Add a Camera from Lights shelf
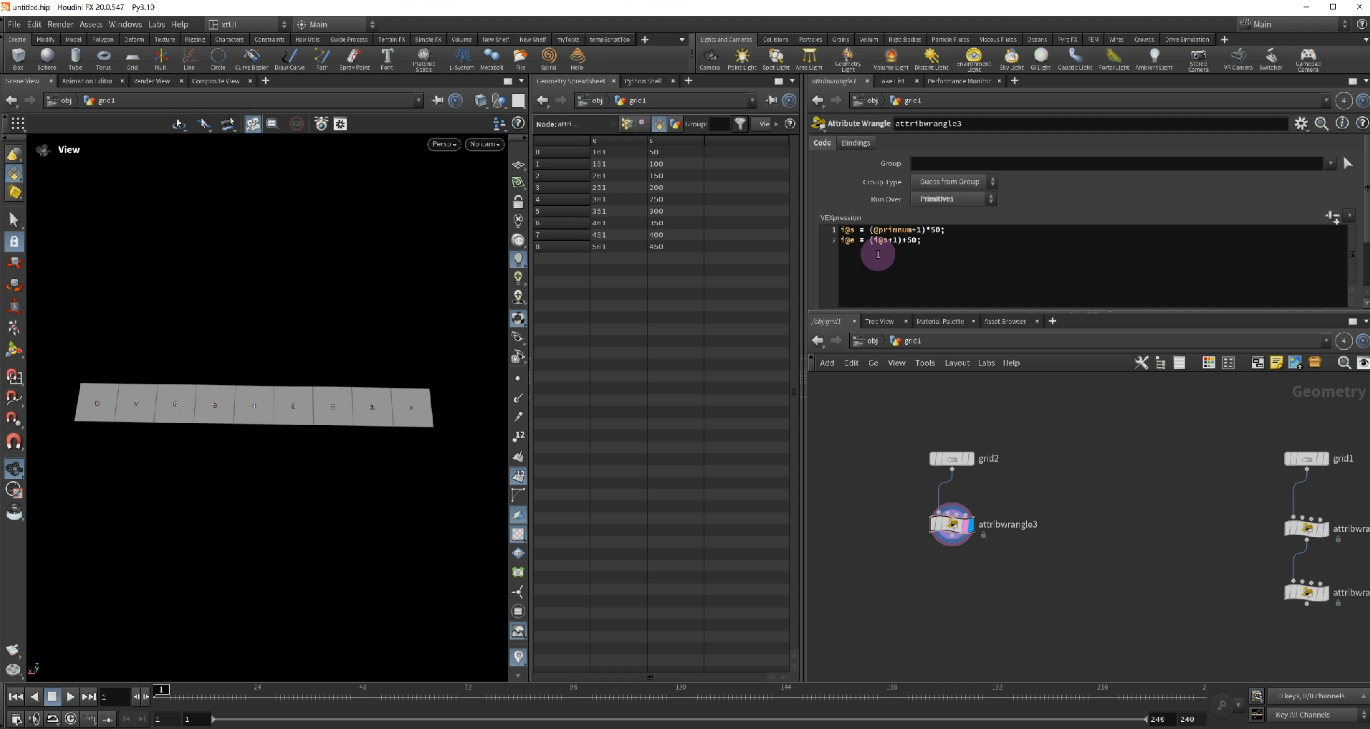1370x729 pixels. [709, 59]
